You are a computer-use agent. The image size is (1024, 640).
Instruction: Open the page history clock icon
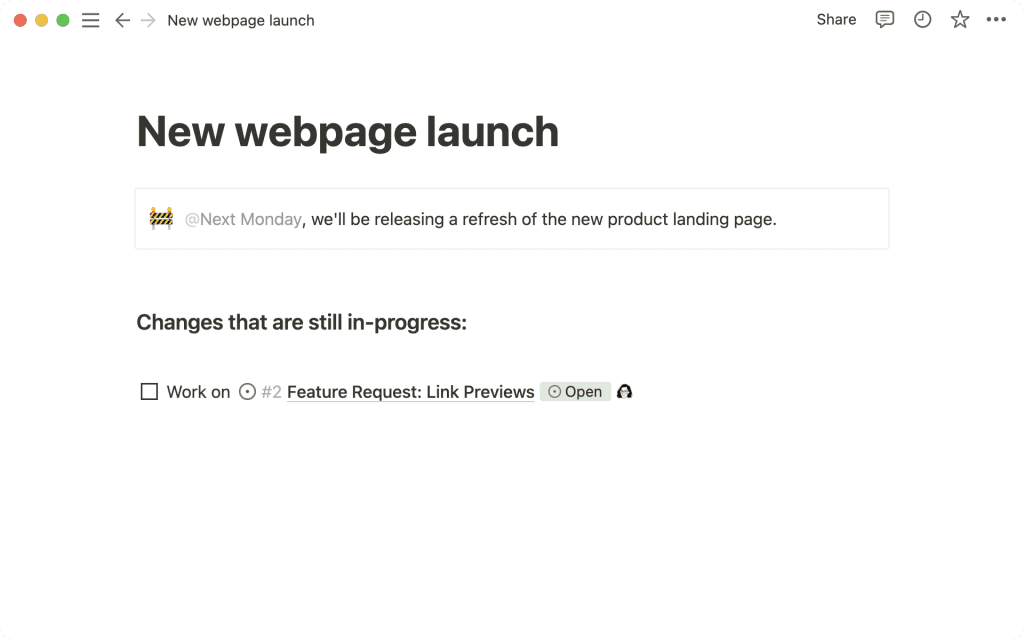tap(922, 20)
